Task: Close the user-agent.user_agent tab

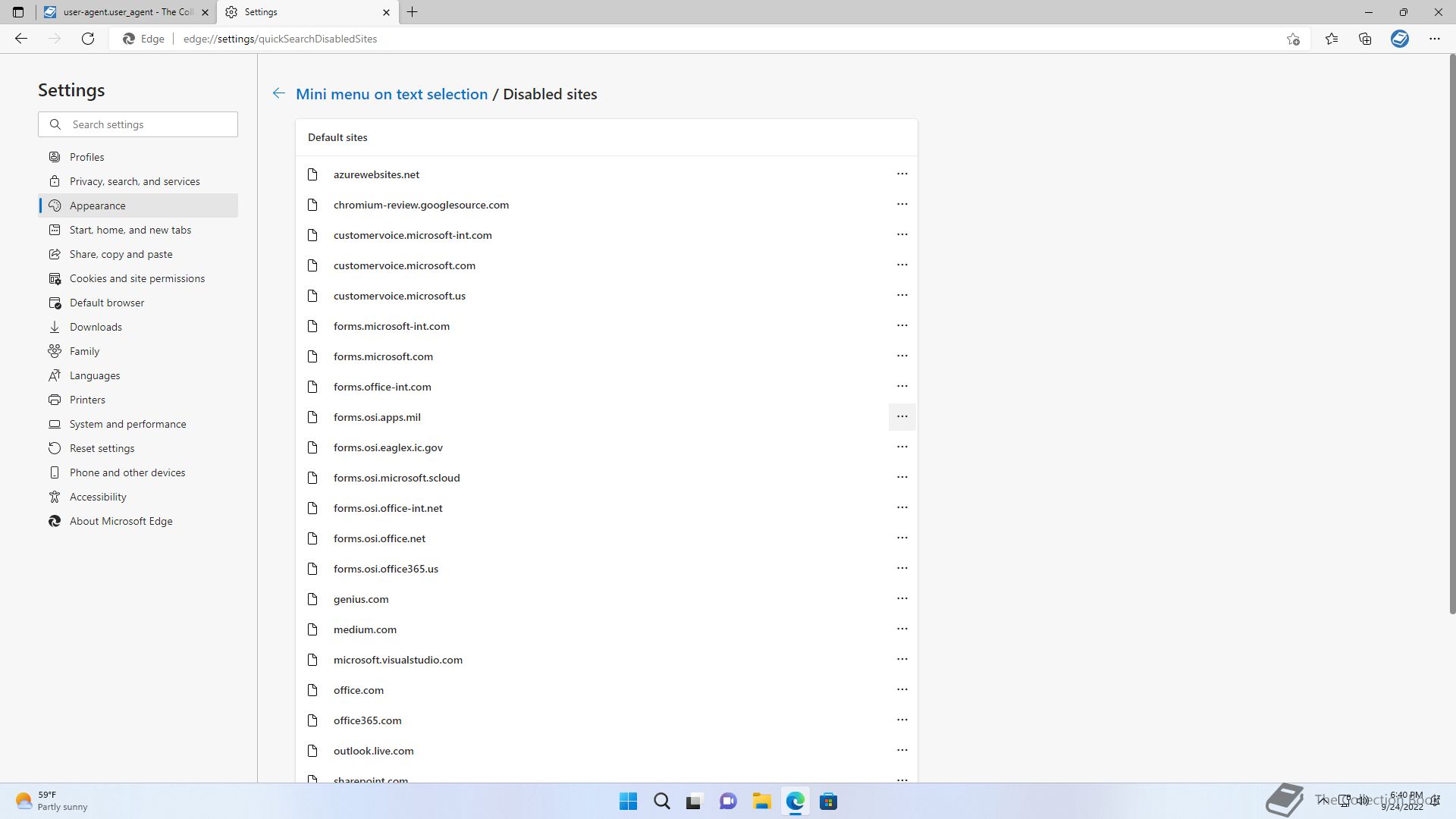Action: [205, 12]
